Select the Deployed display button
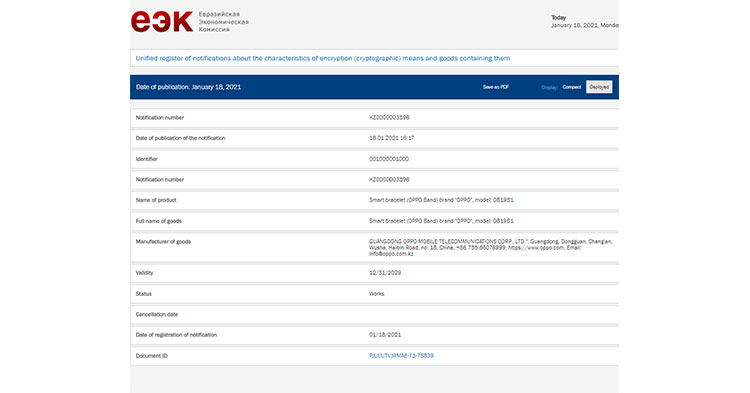The image size is (750, 393). tap(599, 87)
